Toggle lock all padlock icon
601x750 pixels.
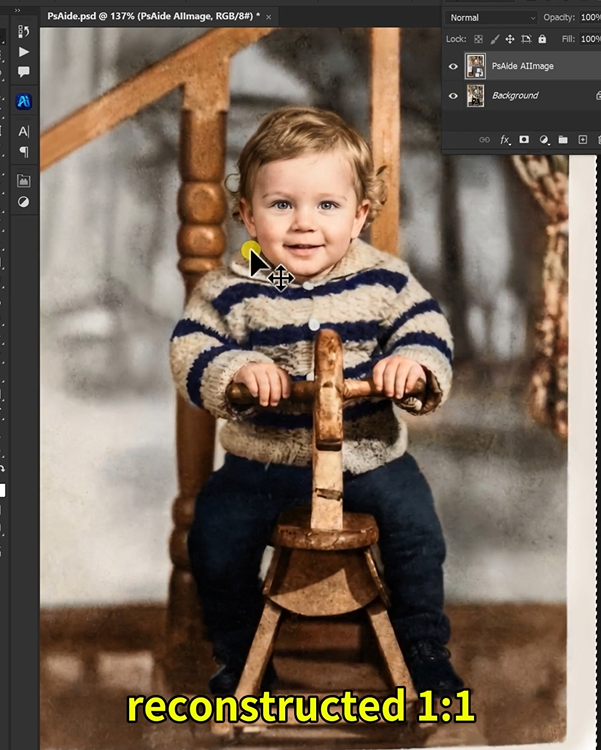(542, 39)
